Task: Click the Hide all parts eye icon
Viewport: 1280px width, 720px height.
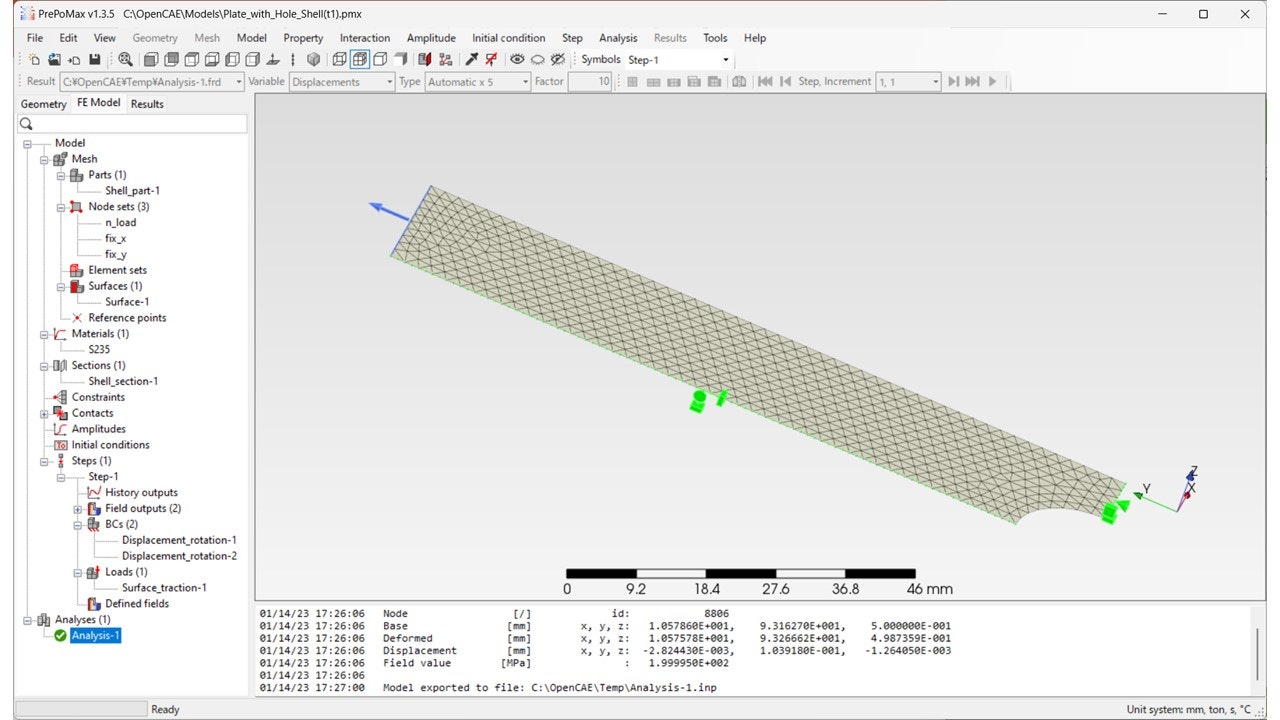Action: [537, 59]
